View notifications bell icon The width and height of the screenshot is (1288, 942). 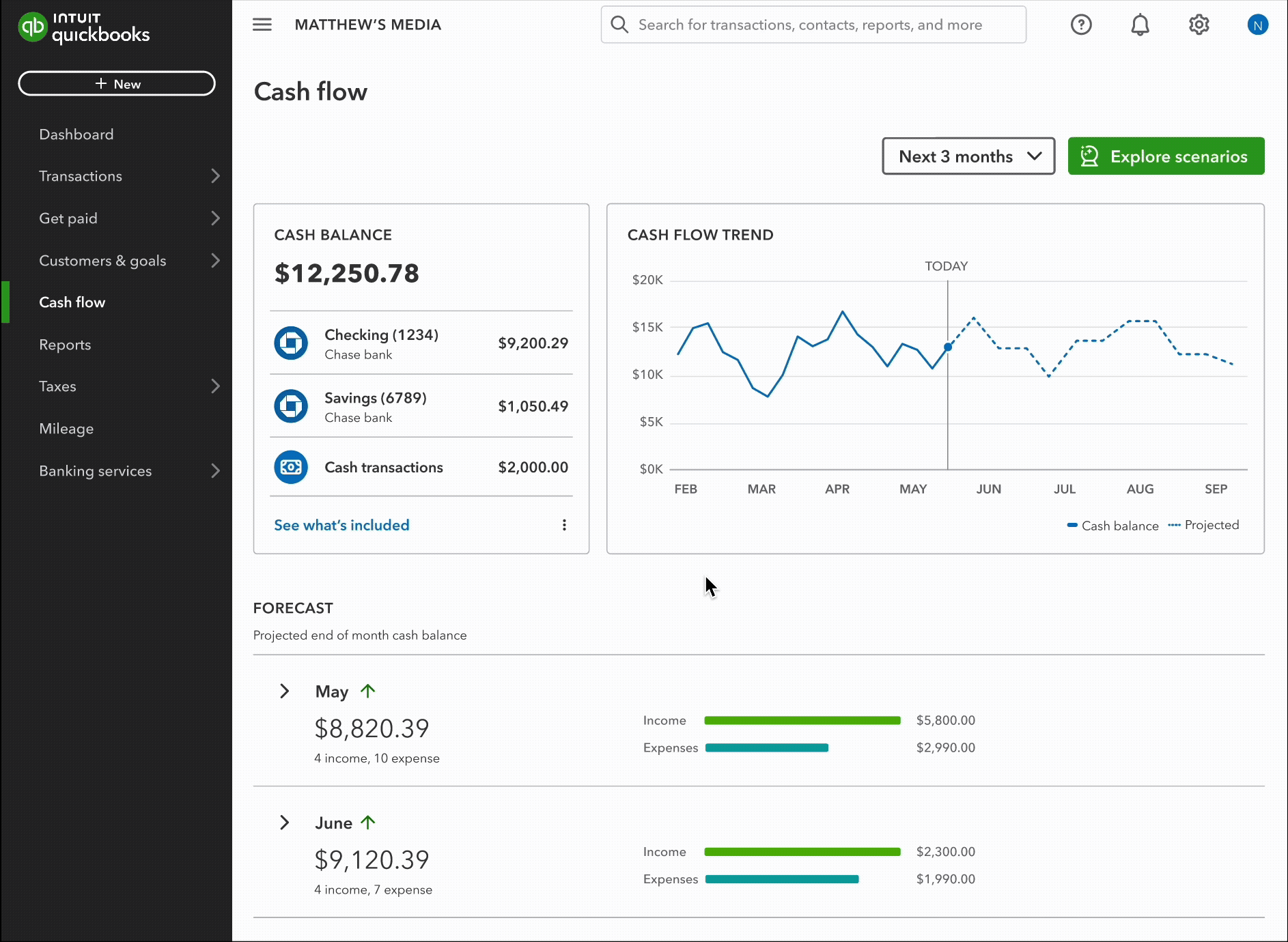(1140, 25)
